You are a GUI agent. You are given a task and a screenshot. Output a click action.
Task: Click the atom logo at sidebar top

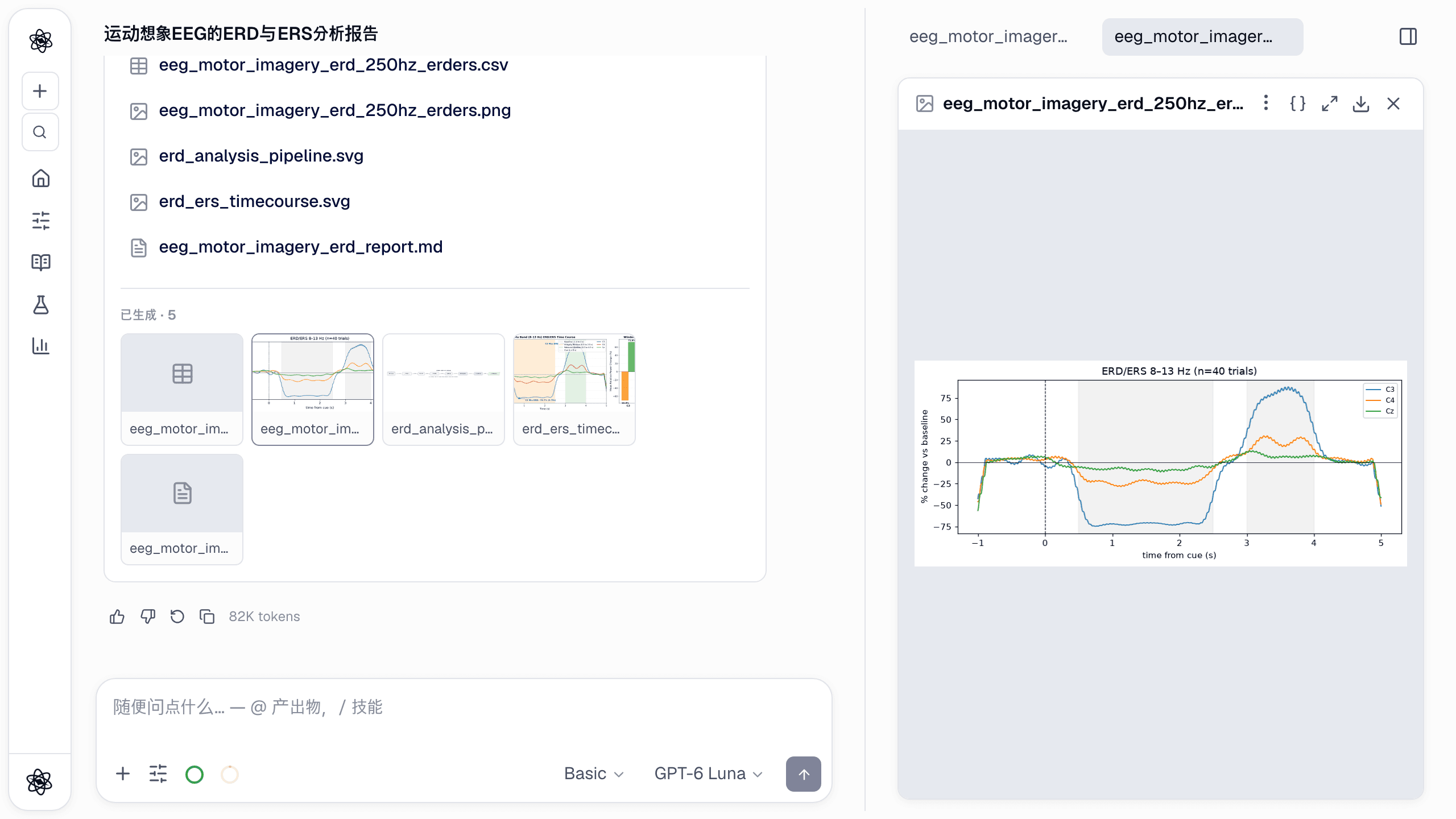40,41
